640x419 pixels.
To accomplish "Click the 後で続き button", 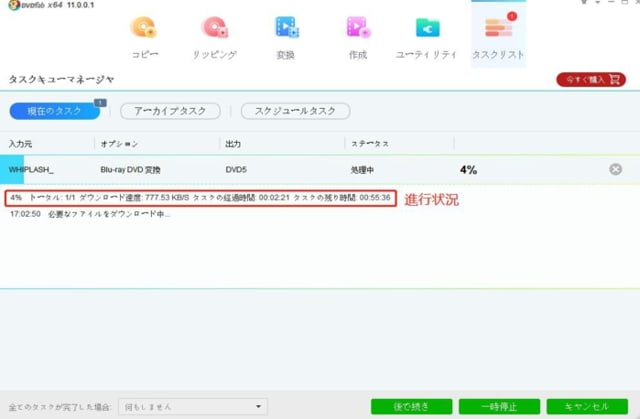I will (412, 406).
